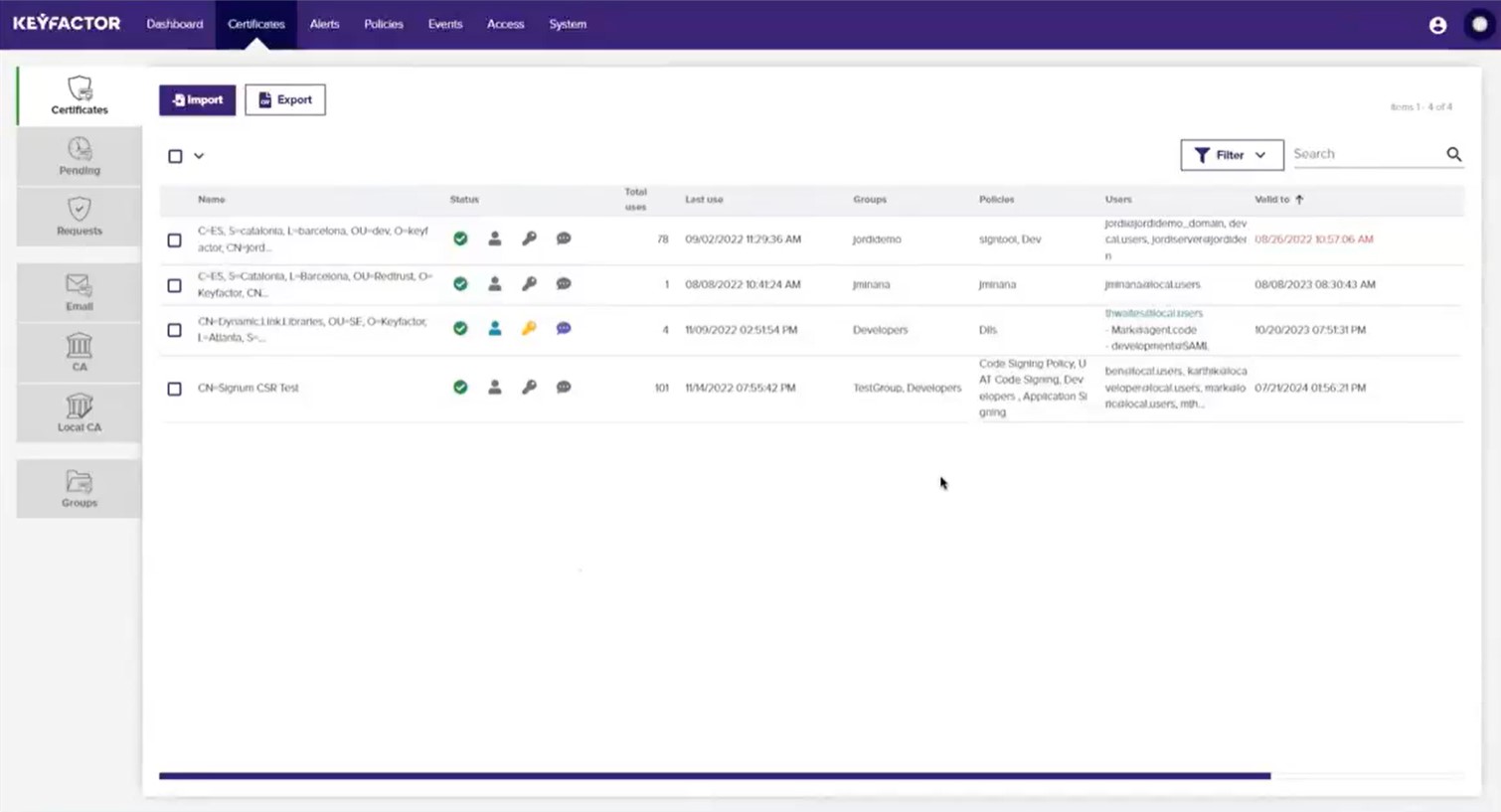This screenshot has height=812, width=1501.
Task: Open the Policies menu in the navigation bar
Action: pyautogui.click(x=383, y=24)
